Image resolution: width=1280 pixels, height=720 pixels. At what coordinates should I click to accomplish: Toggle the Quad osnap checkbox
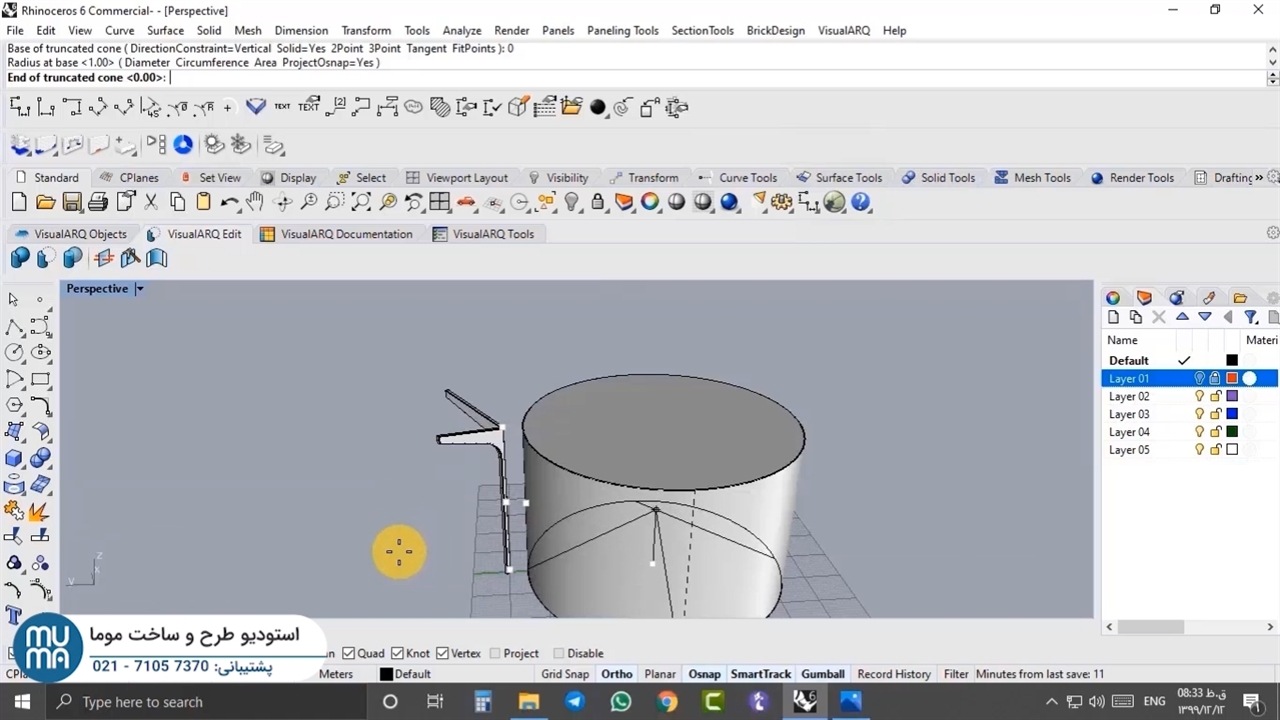[349, 653]
